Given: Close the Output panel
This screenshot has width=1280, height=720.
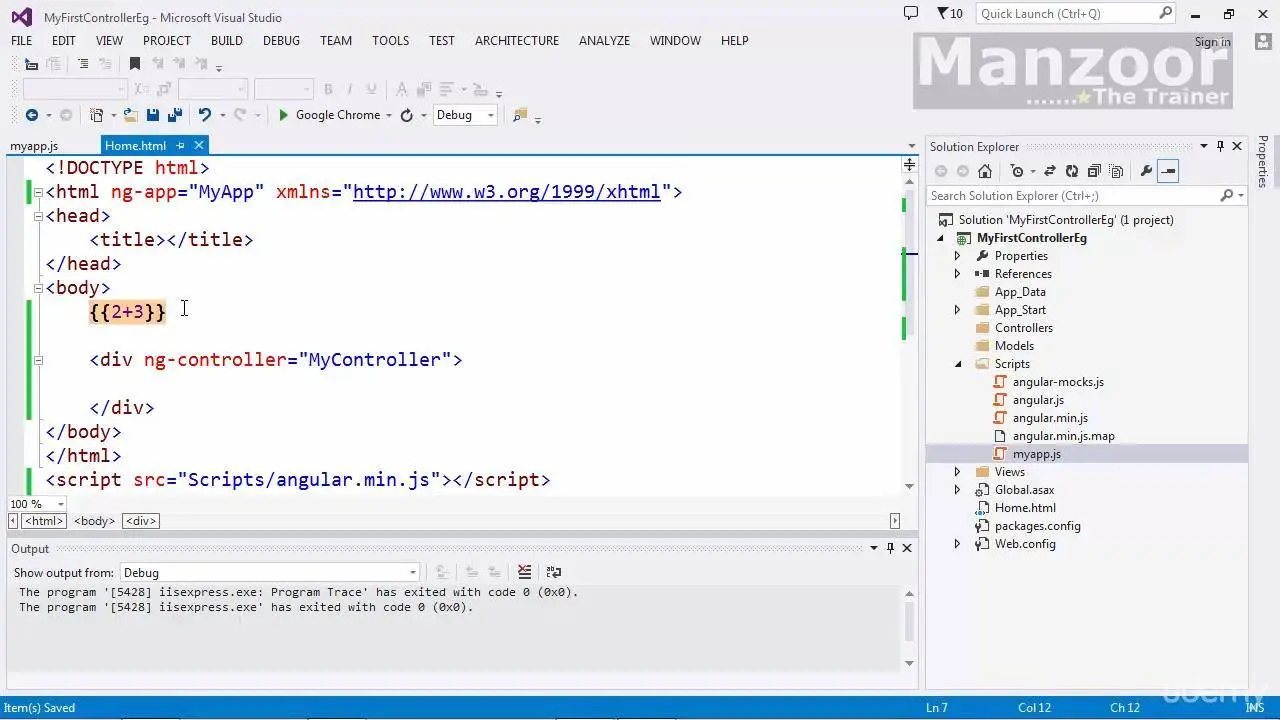Looking at the screenshot, I should [x=907, y=548].
